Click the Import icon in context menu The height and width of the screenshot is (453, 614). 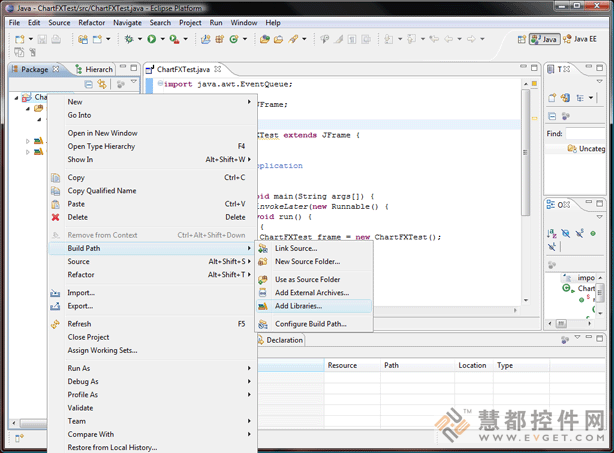click(x=55, y=293)
